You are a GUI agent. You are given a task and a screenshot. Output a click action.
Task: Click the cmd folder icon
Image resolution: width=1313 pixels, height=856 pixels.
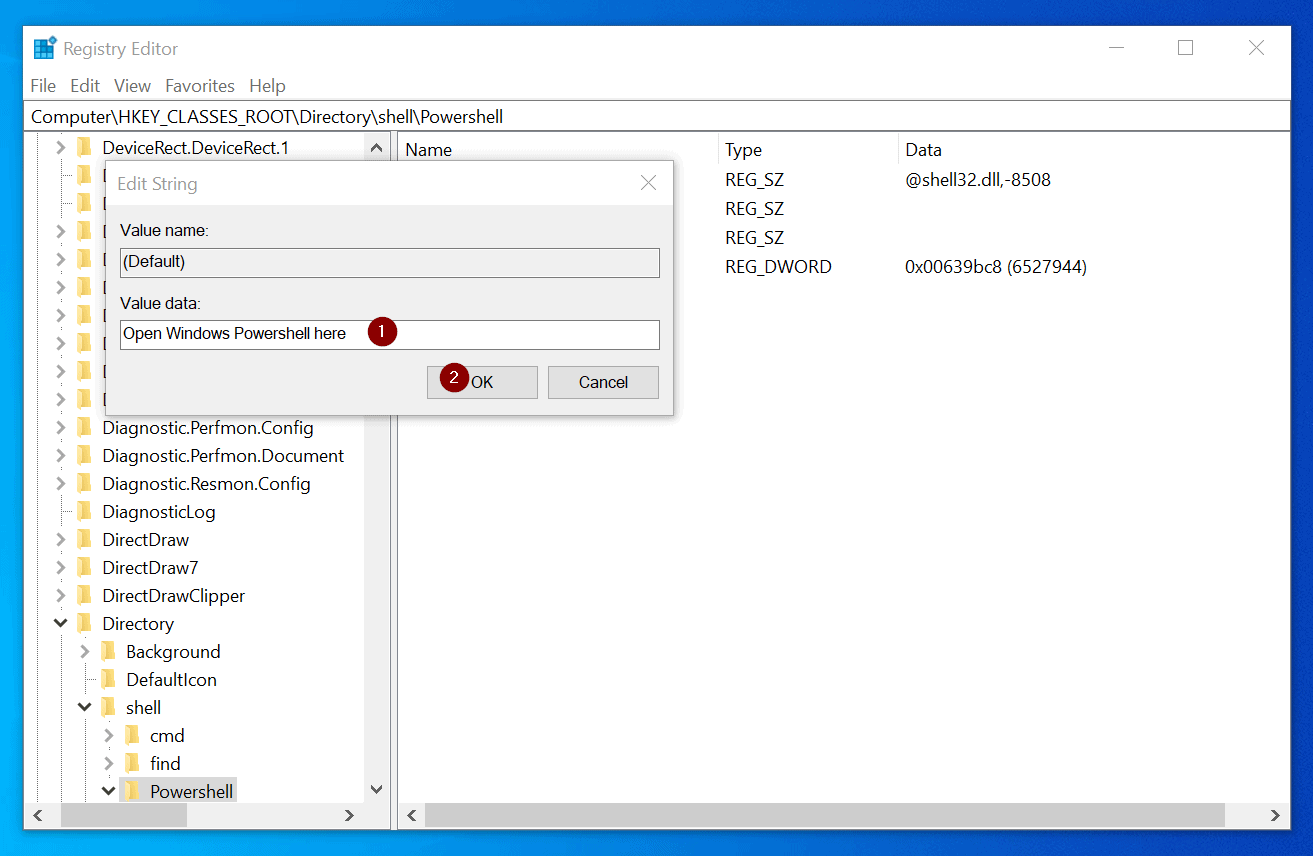pyautogui.click(x=133, y=736)
